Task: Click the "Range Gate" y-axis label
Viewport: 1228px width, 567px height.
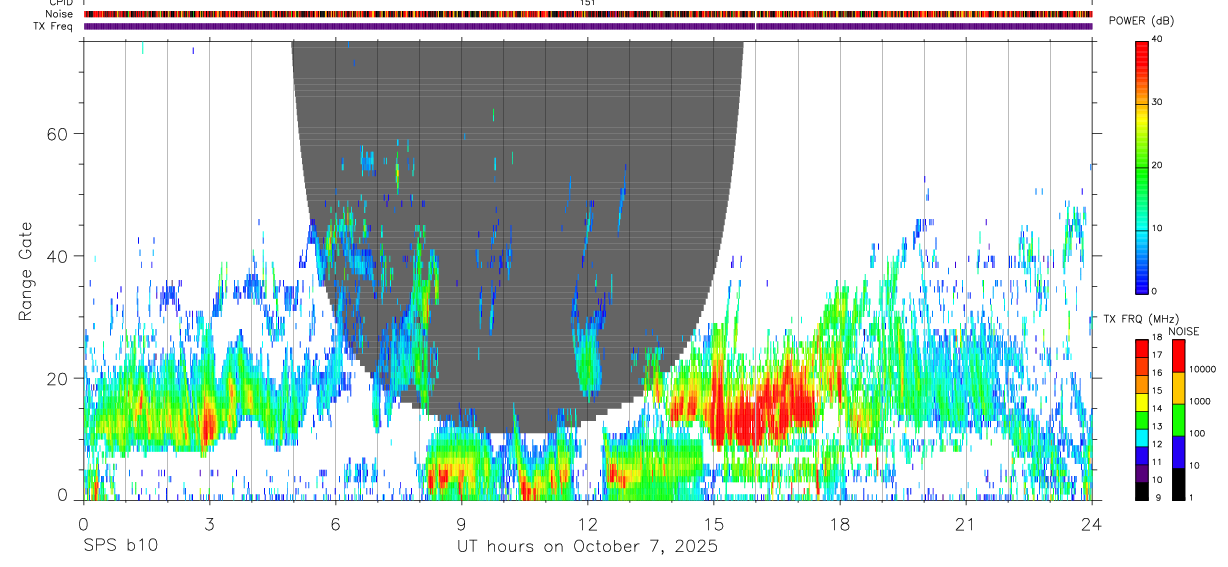Action: pos(26,271)
